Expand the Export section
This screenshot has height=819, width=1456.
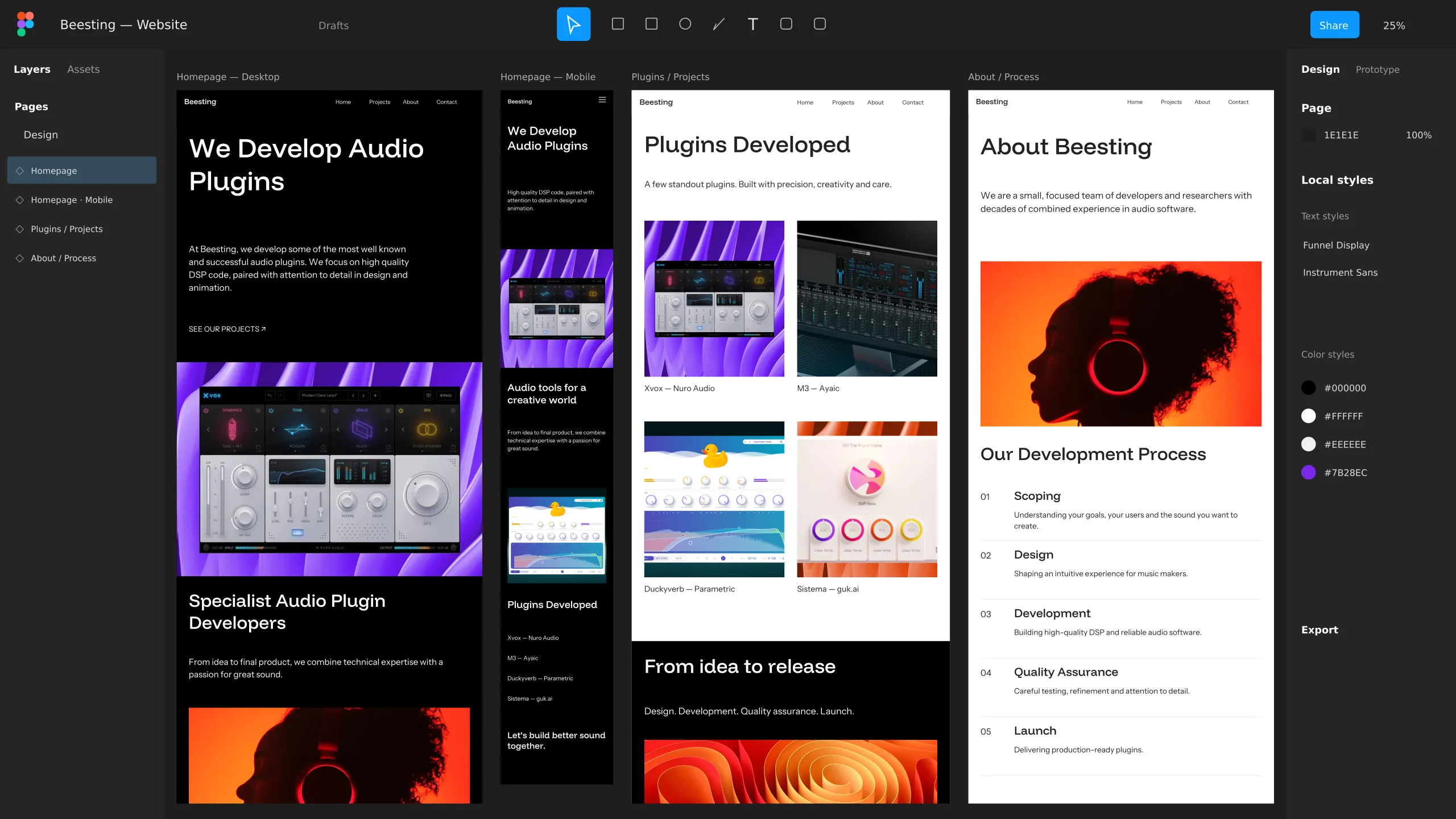point(1319,630)
